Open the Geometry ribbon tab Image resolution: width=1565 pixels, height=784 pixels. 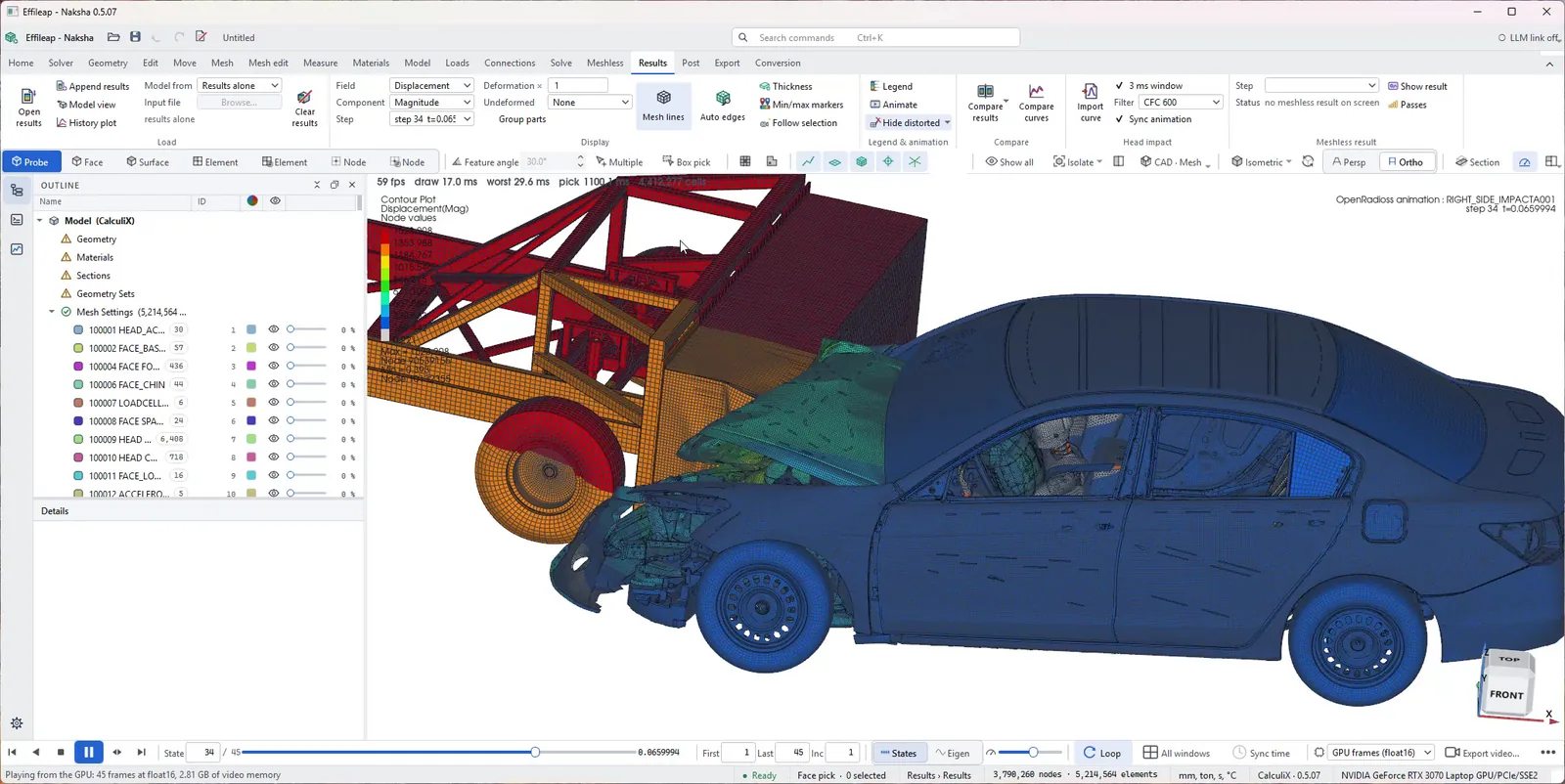108,63
